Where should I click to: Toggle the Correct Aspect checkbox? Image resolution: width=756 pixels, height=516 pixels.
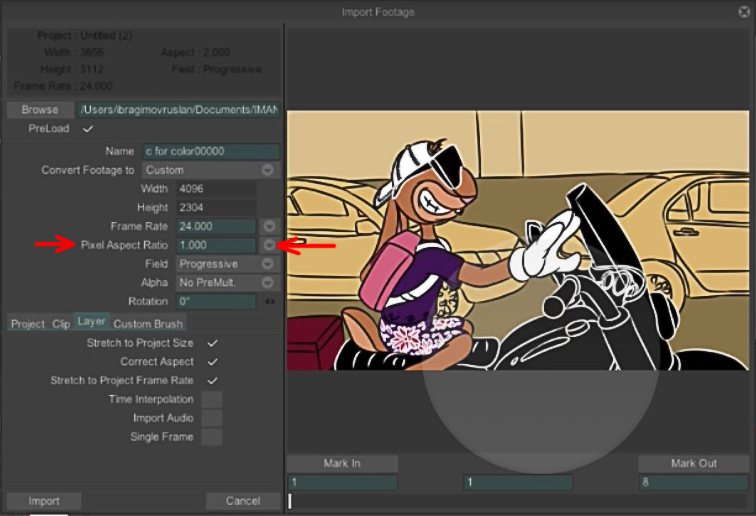pyautogui.click(x=212, y=362)
